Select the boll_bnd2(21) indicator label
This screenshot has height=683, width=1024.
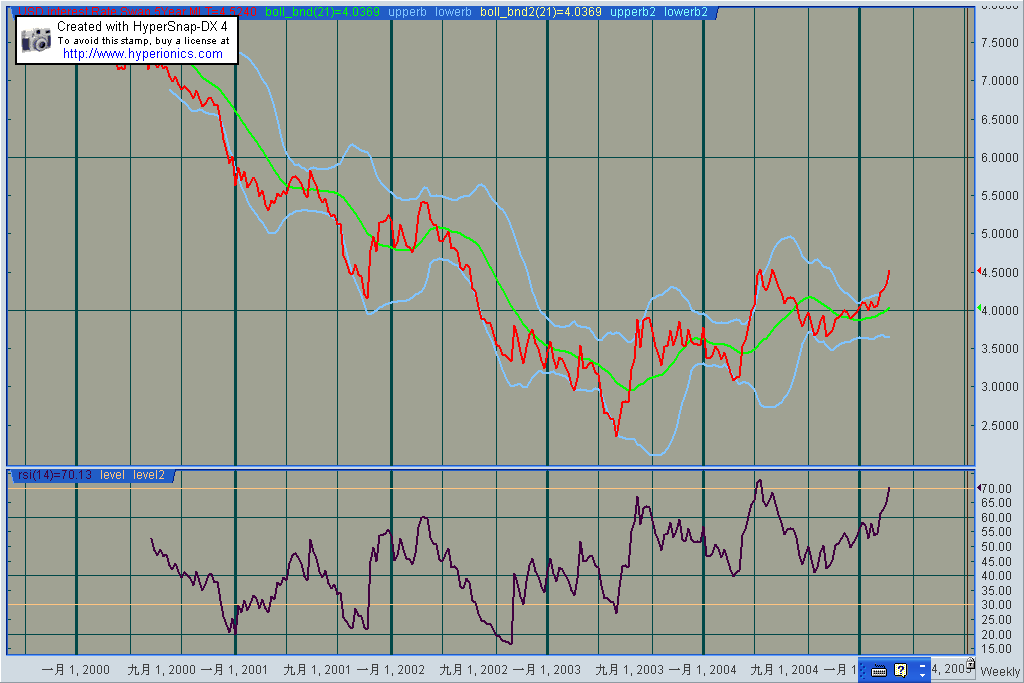[x=540, y=12]
